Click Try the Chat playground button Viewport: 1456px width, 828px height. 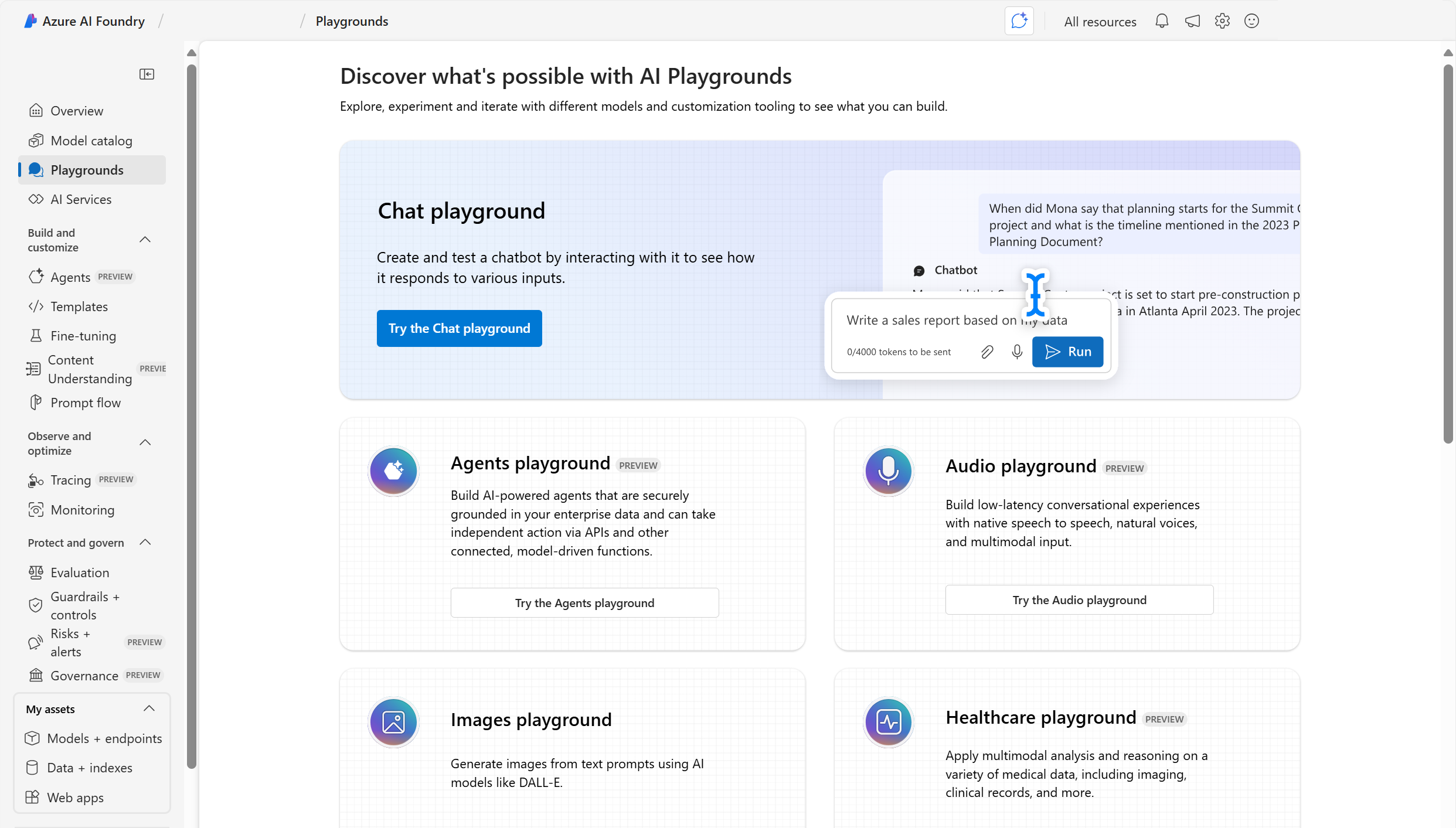[x=459, y=328]
